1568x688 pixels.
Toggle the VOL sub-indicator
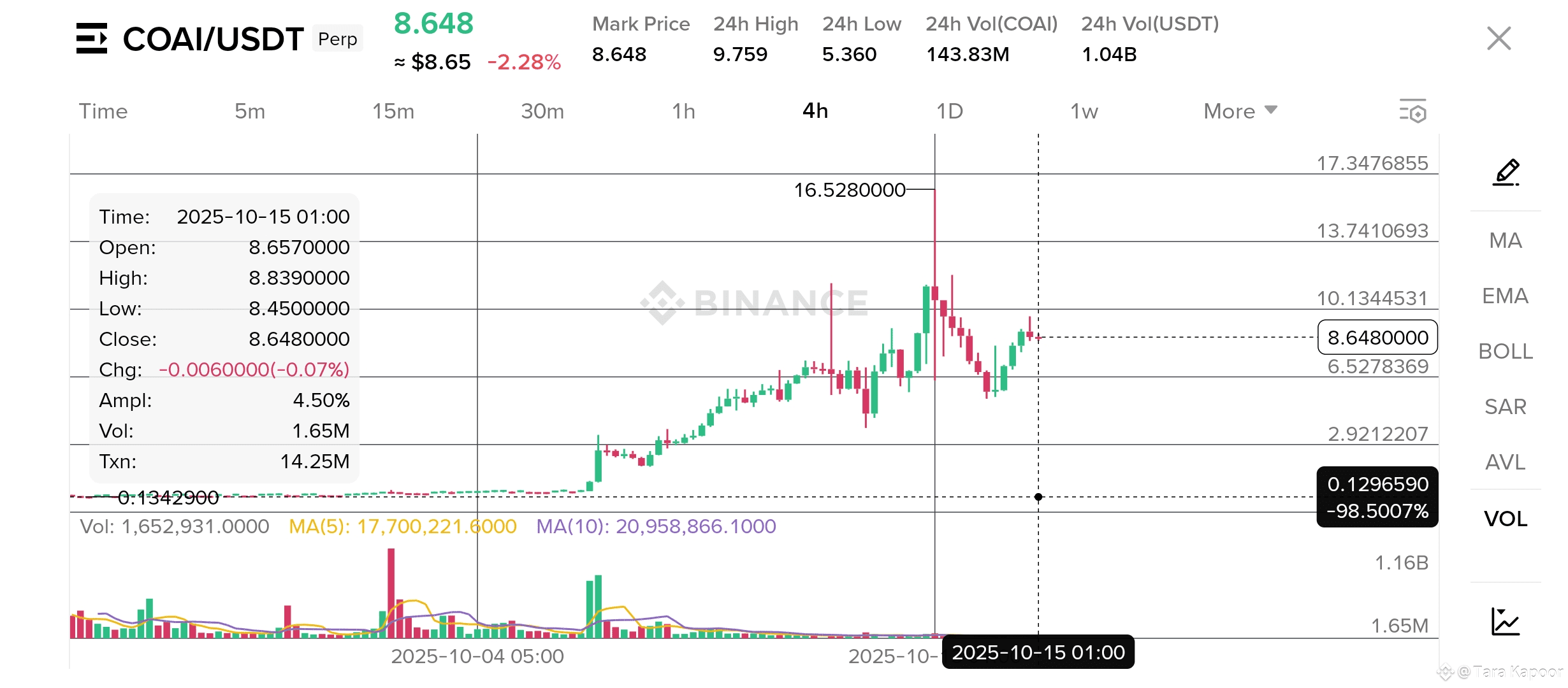tap(1506, 519)
